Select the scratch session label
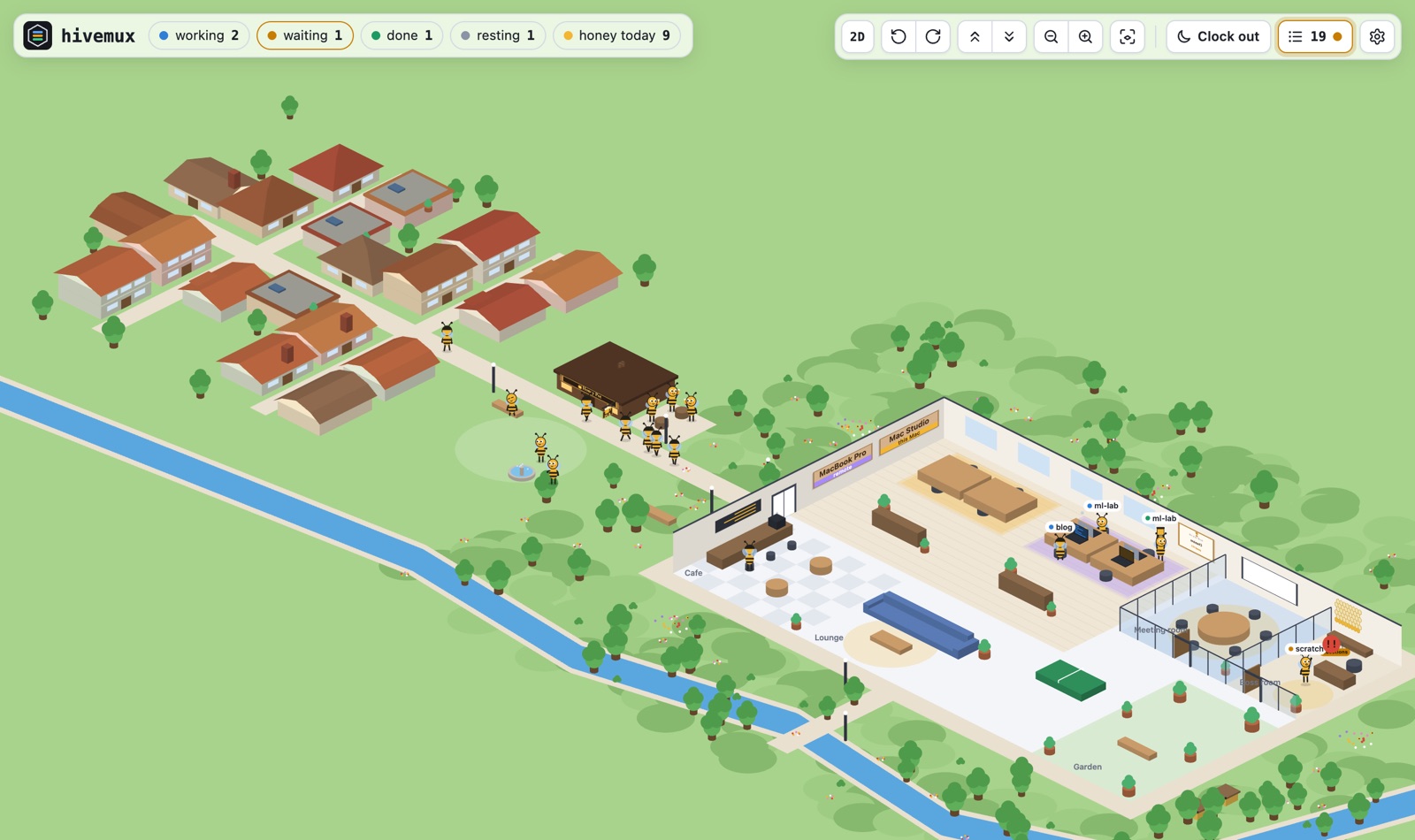 point(1306,649)
